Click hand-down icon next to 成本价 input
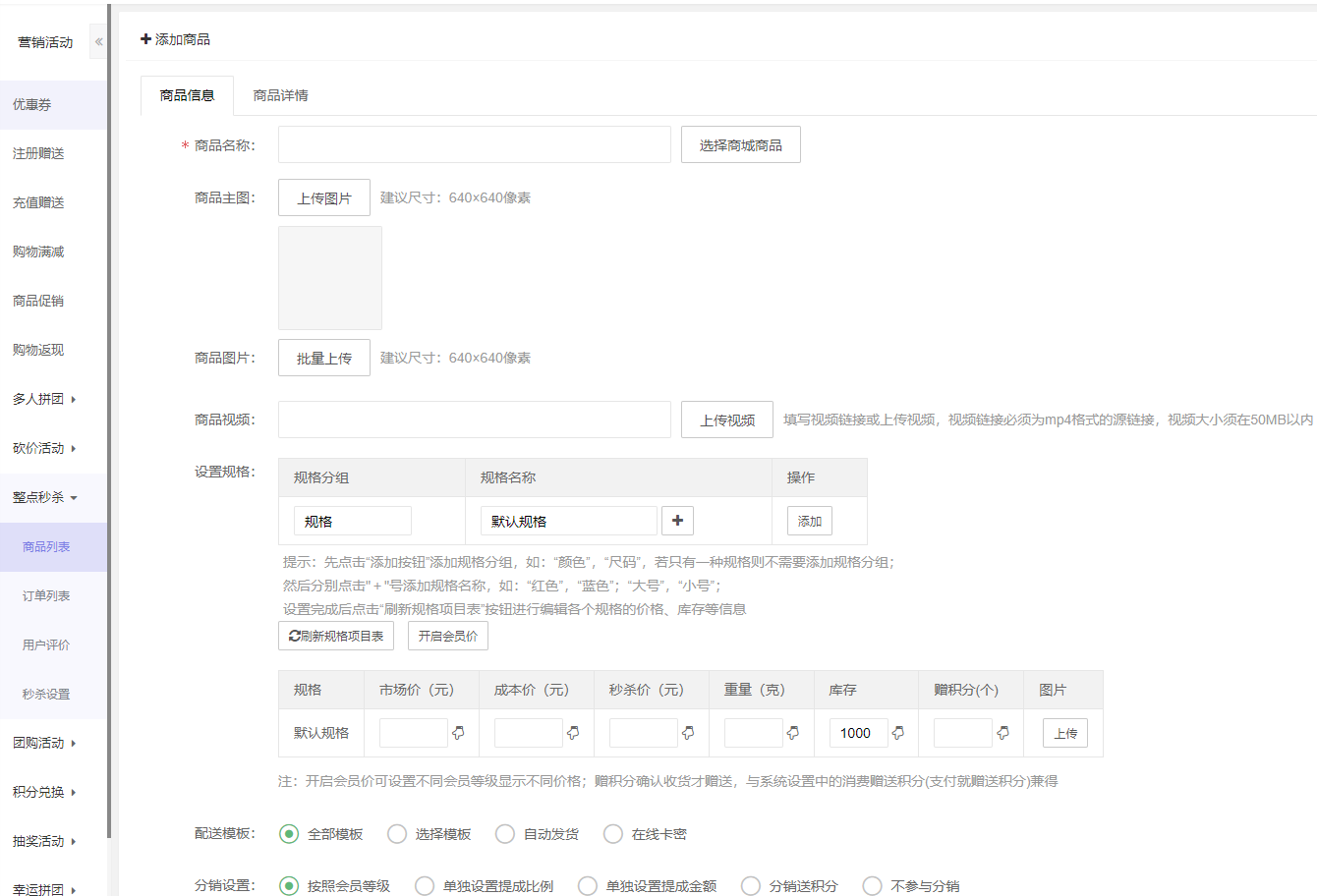Image resolution: width=1317 pixels, height=896 pixels. click(x=573, y=733)
